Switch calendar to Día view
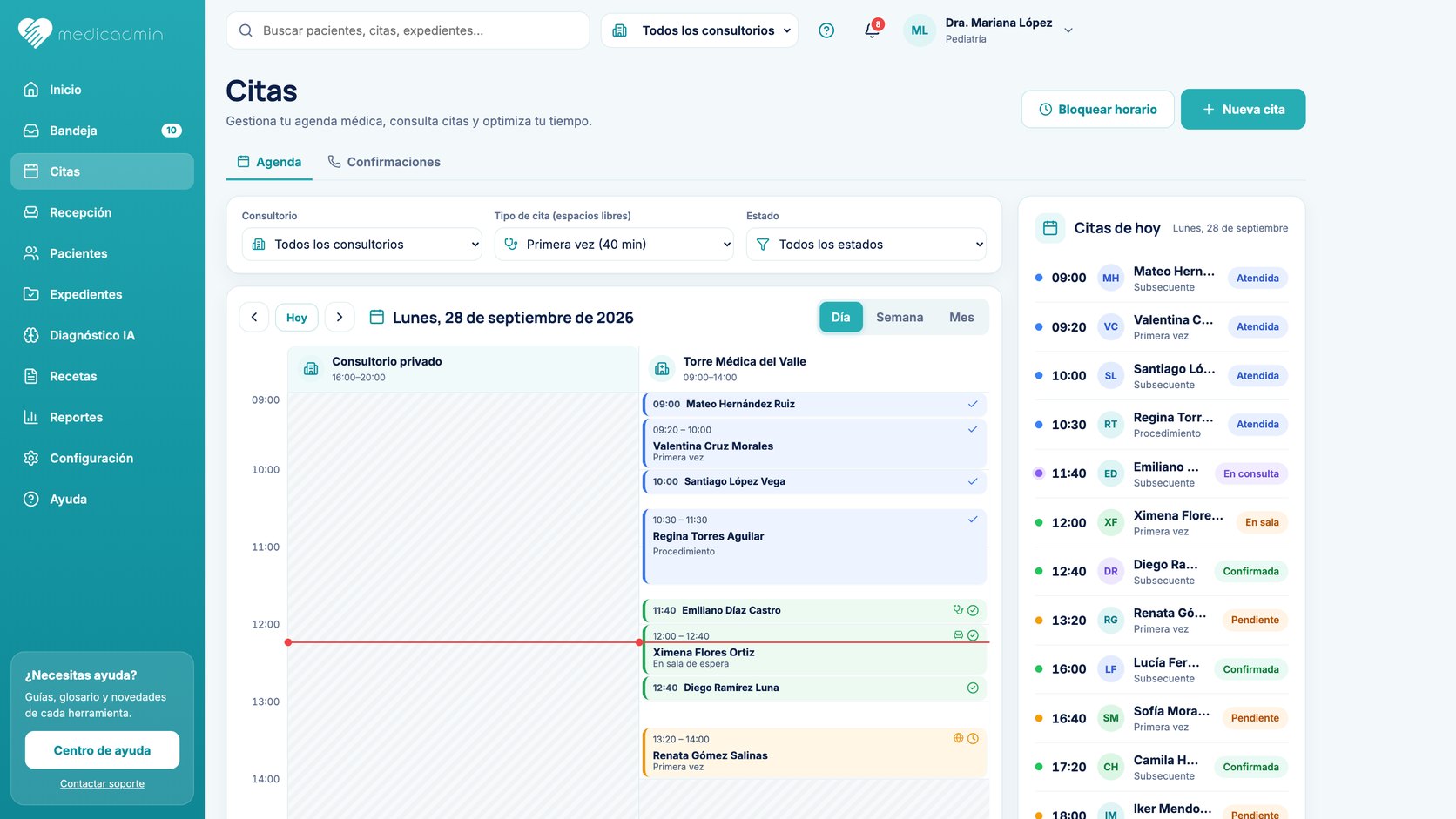The image size is (1456, 819). coord(840,318)
